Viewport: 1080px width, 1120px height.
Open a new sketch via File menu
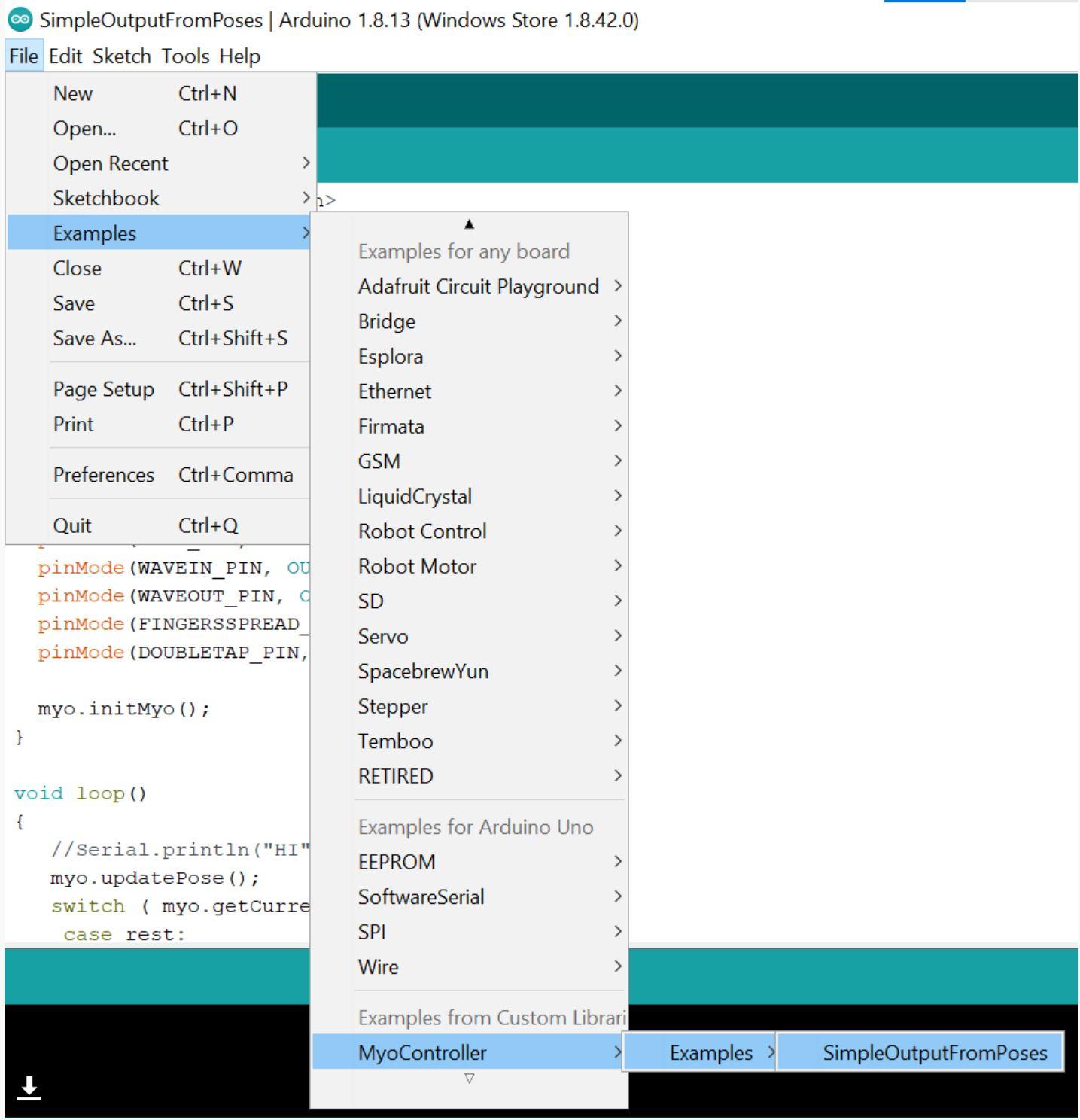tap(72, 93)
